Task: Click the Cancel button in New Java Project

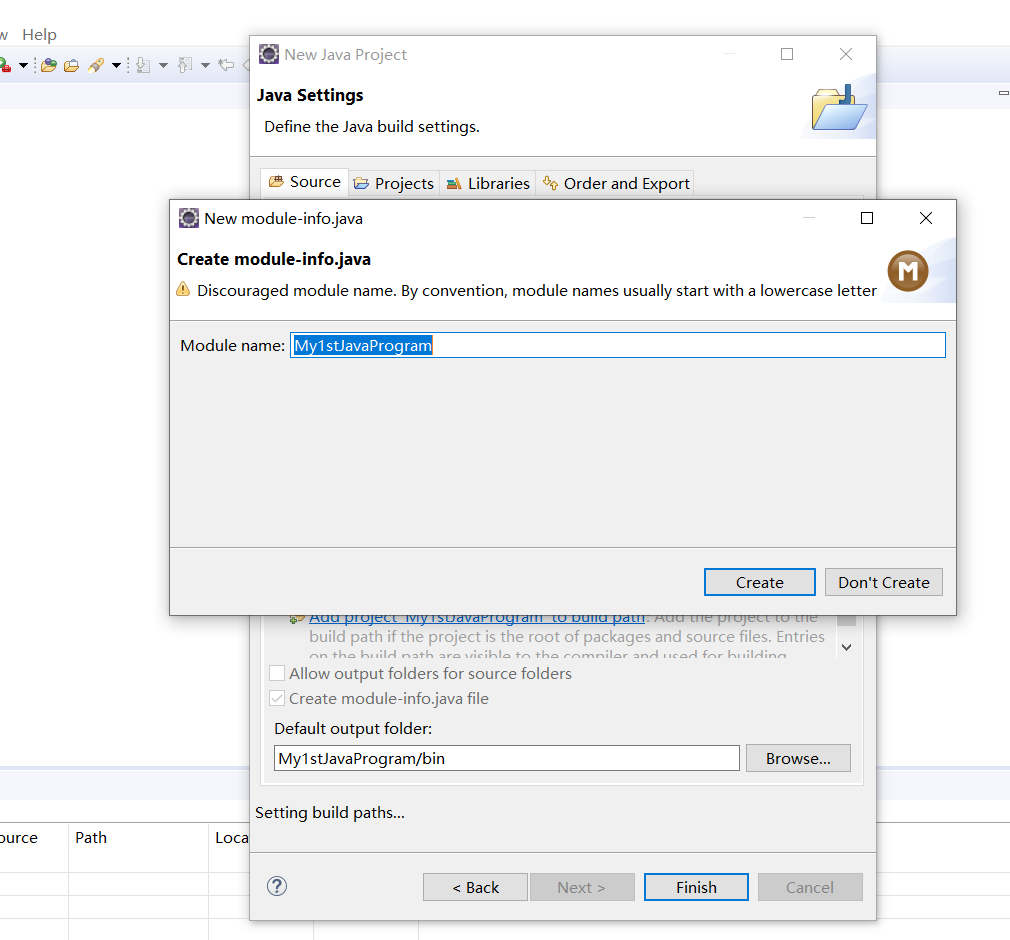Action: pyautogui.click(x=810, y=887)
